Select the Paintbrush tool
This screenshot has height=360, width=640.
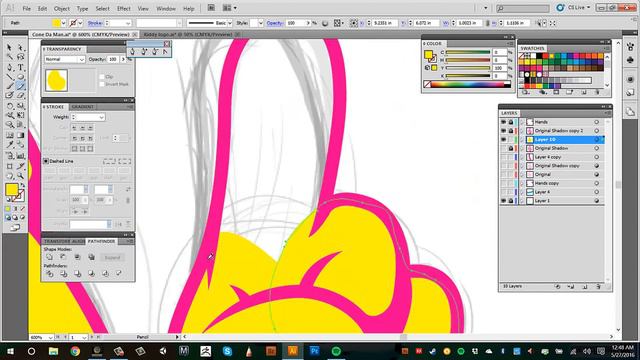9,86
